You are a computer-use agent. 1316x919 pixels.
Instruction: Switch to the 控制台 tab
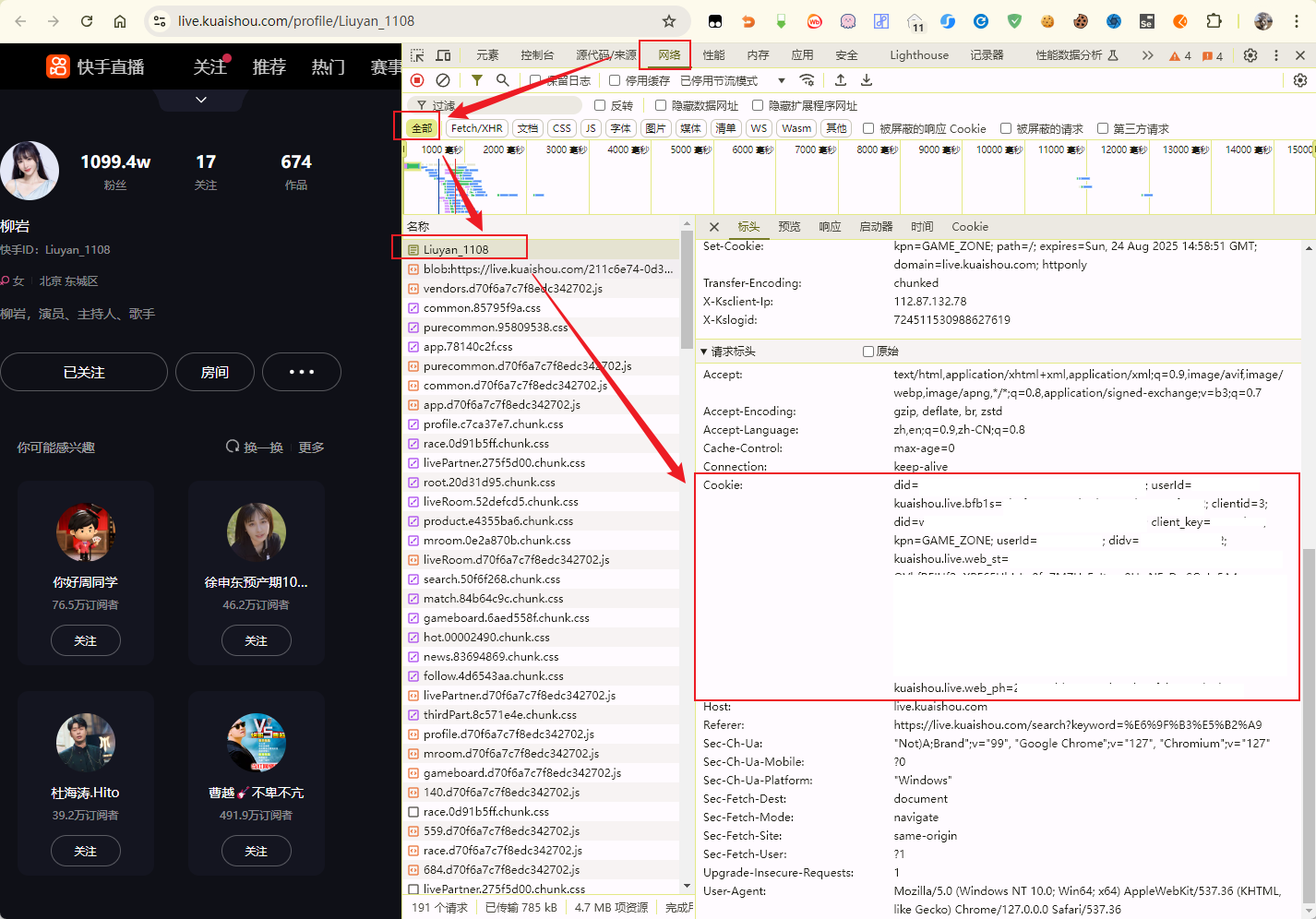click(537, 55)
